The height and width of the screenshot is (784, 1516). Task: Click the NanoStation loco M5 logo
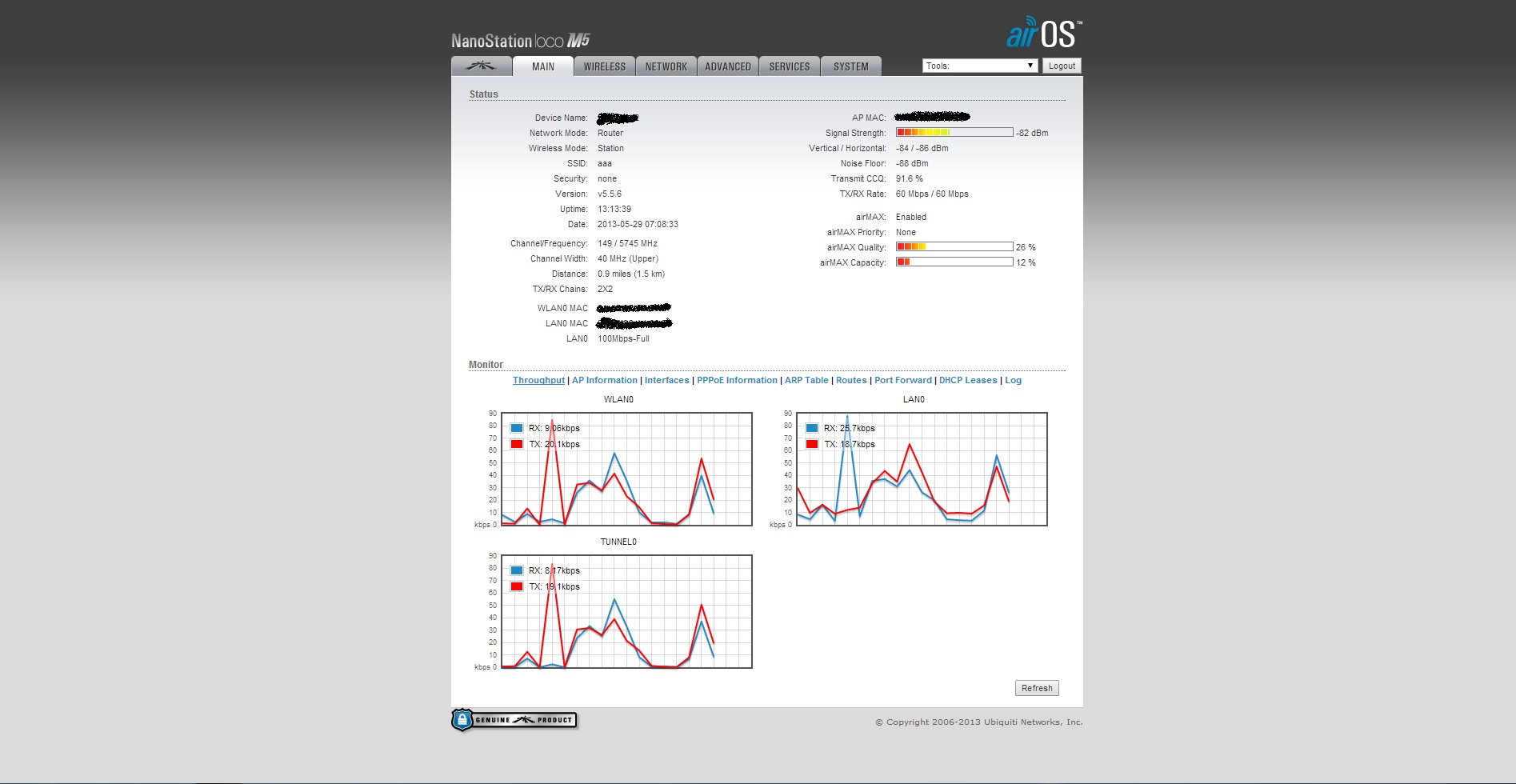point(520,41)
